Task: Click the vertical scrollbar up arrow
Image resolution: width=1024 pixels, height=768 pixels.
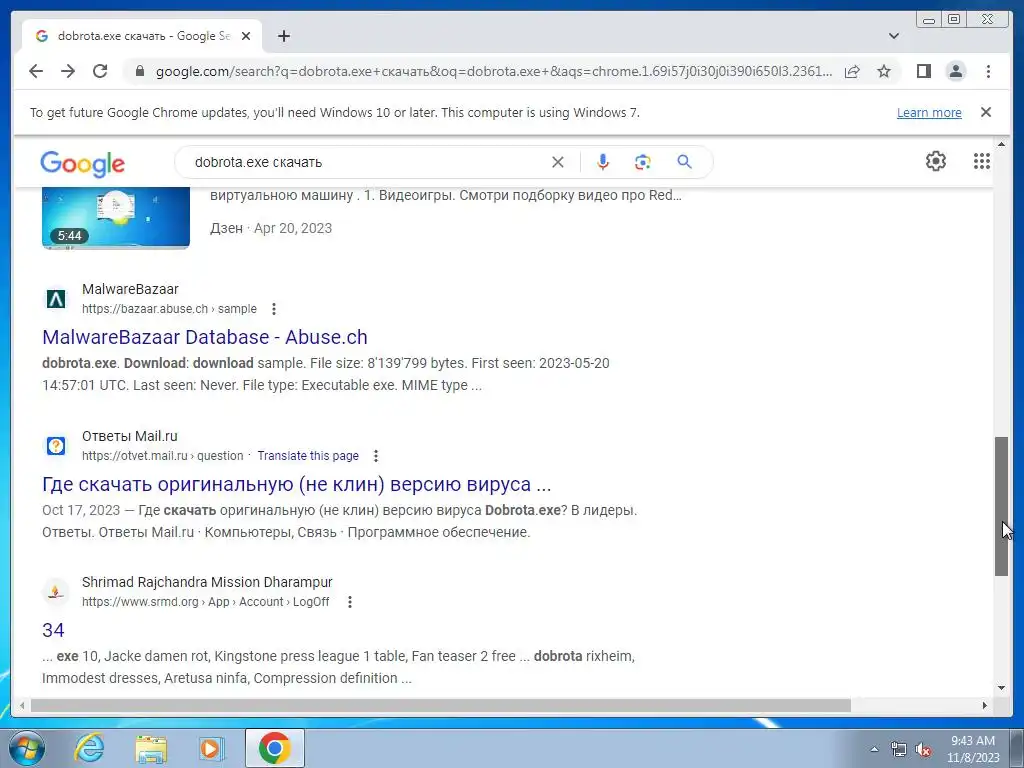Action: 1001,144
